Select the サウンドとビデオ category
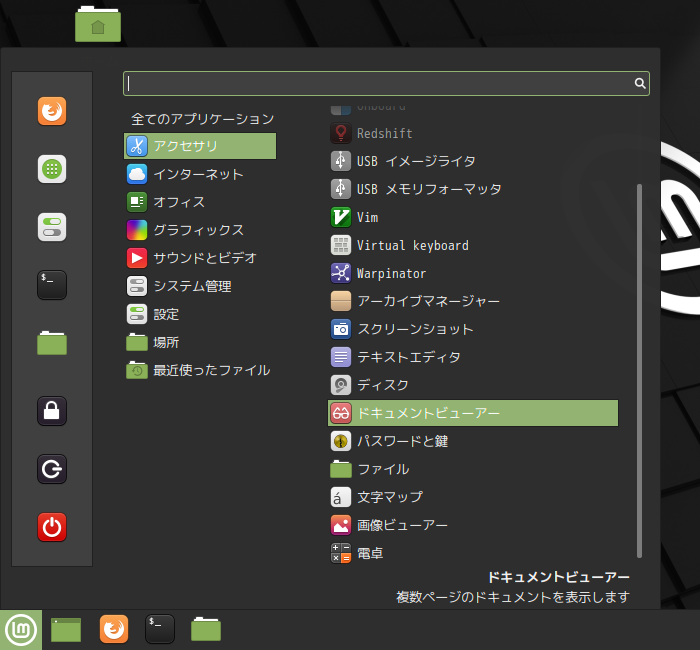Screen dimensions: 700x650 pos(200,258)
